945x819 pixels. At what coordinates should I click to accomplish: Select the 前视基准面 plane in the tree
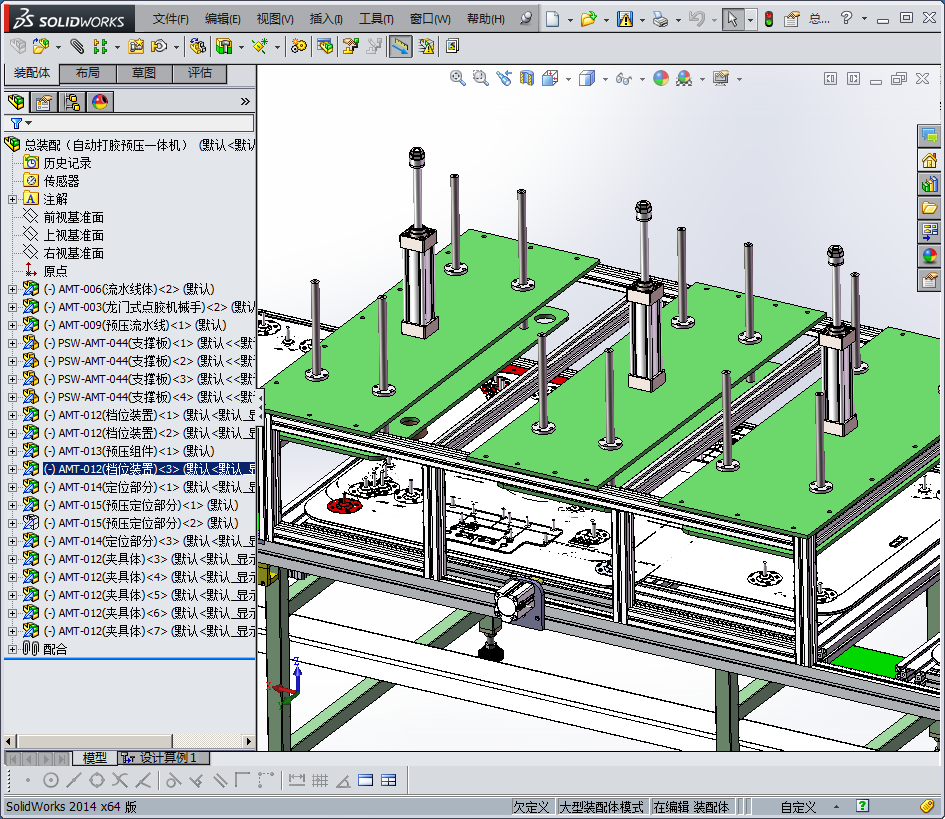coord(73,217)
